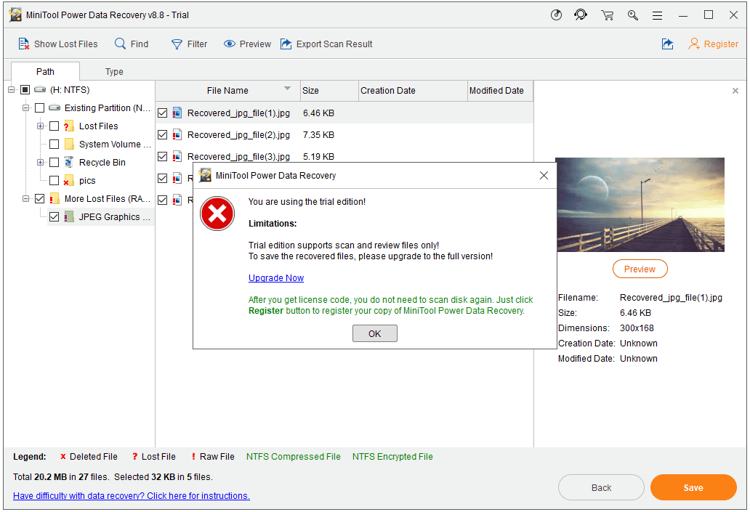Uncheck Recovered_jpg_file(2).jpg checkbox
This screenshot has height=512, width=750.
[162, 135]
